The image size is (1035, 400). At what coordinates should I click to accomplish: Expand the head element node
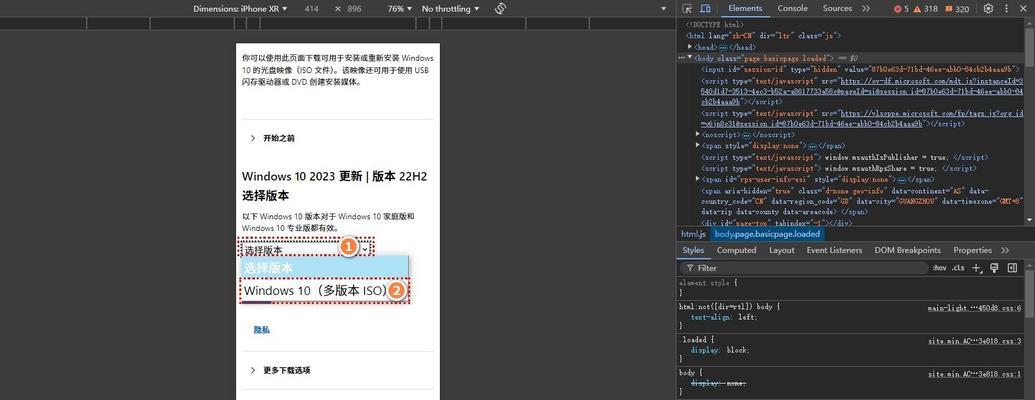point(690,47)
